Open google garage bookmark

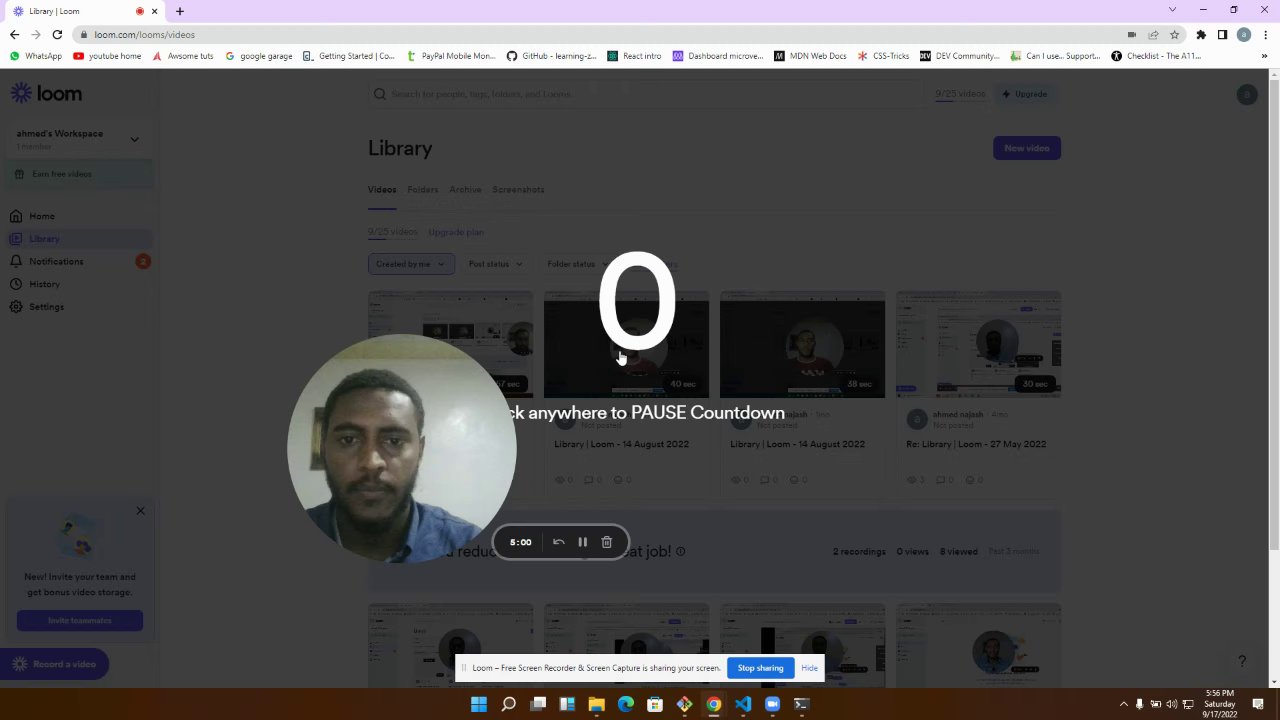click(259, 56)
